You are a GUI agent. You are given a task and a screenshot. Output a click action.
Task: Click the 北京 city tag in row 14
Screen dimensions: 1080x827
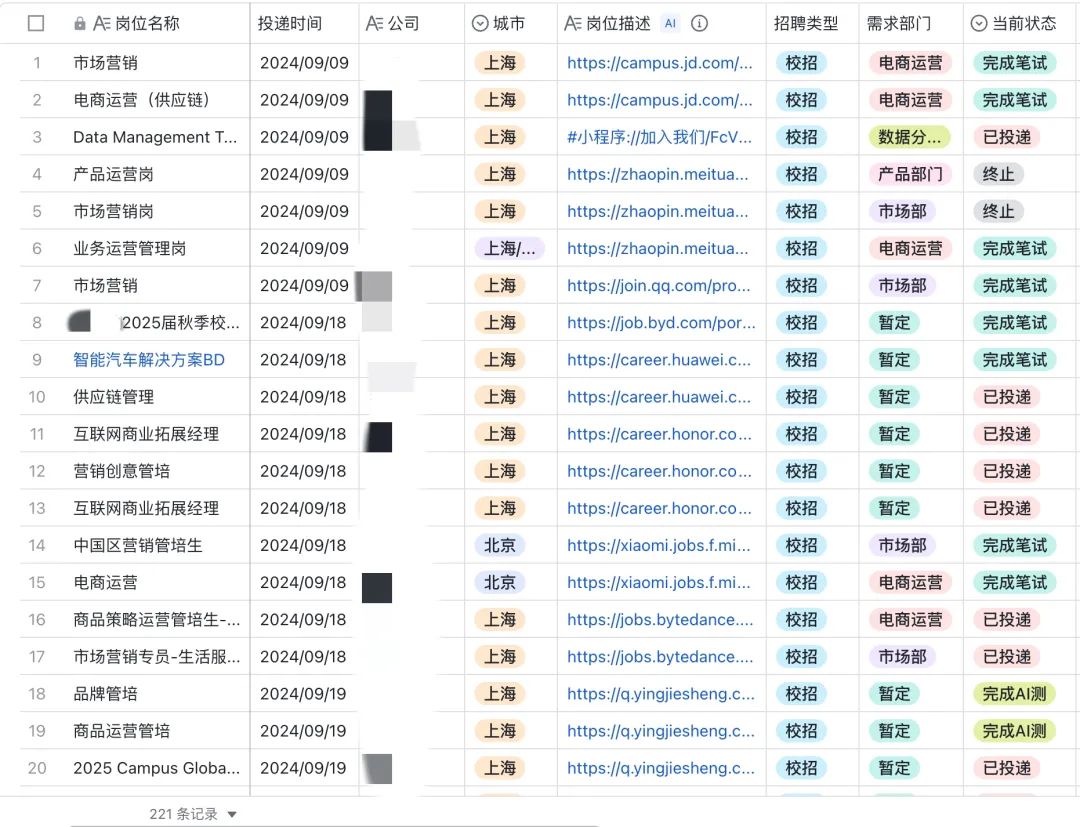tap(500, 545)
